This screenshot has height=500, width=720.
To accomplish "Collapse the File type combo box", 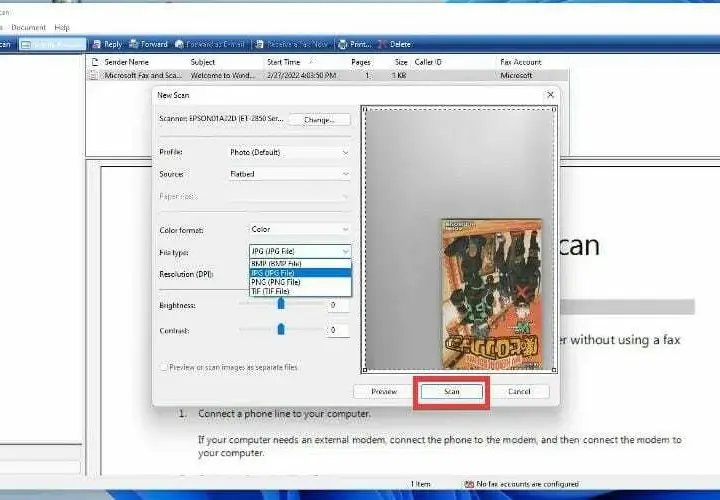I will [x=300, y=251].
